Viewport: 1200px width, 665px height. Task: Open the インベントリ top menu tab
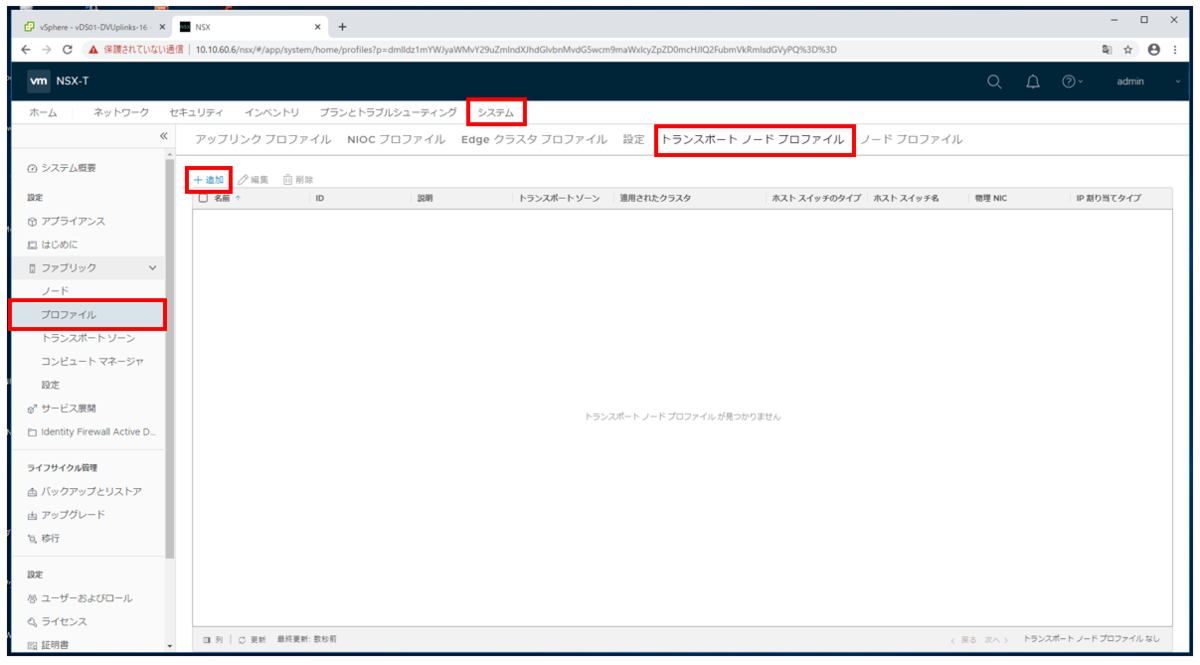[271, 113]
